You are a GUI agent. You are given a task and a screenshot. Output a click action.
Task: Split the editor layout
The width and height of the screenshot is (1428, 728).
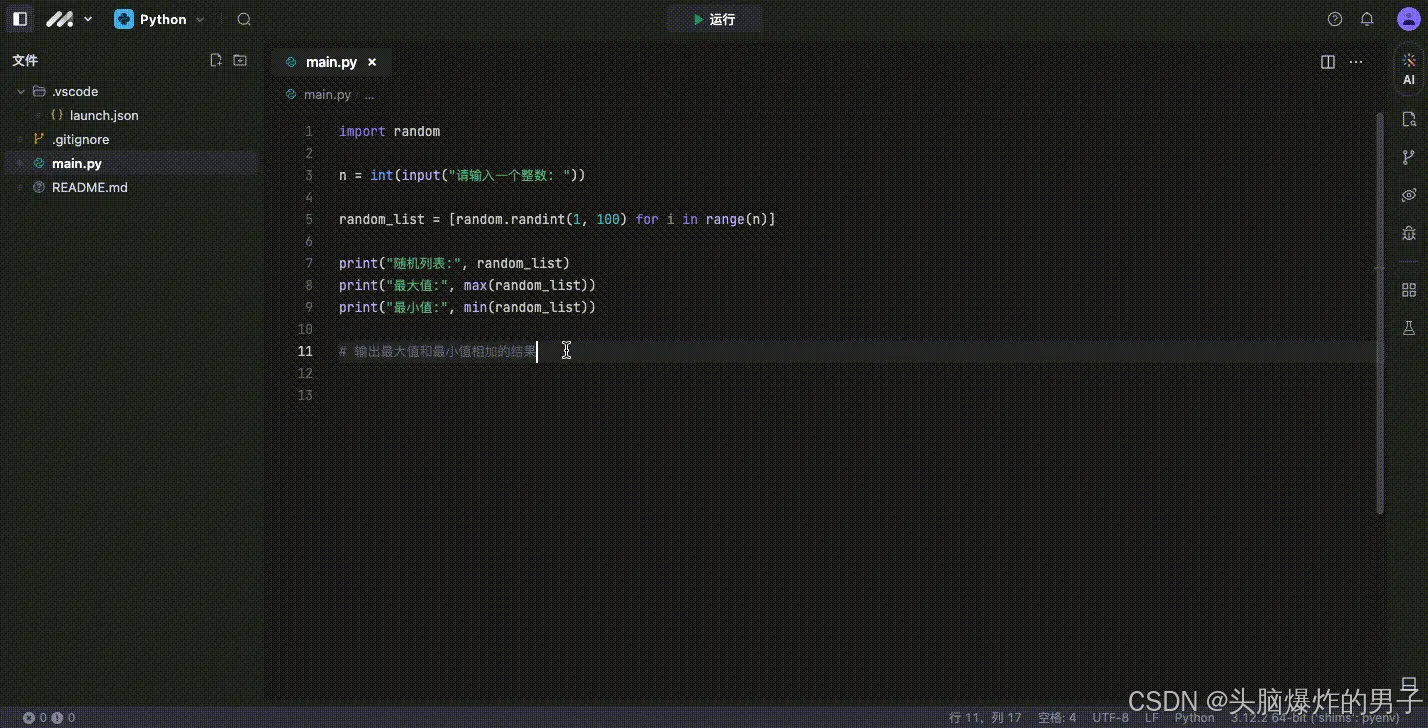pyautogui.click(x=1328, y=62)
